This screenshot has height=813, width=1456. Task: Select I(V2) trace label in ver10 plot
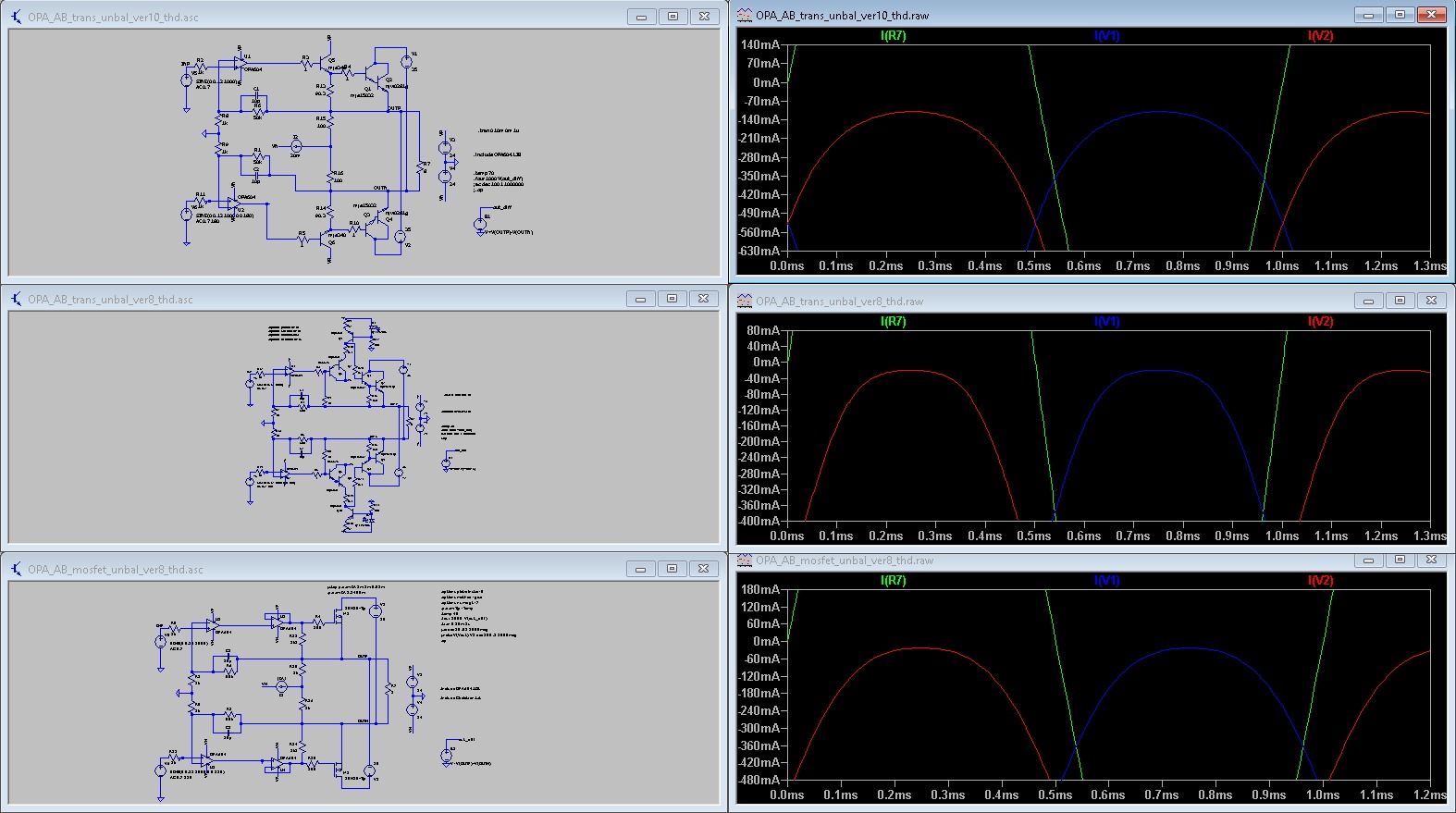point(1320,35)
